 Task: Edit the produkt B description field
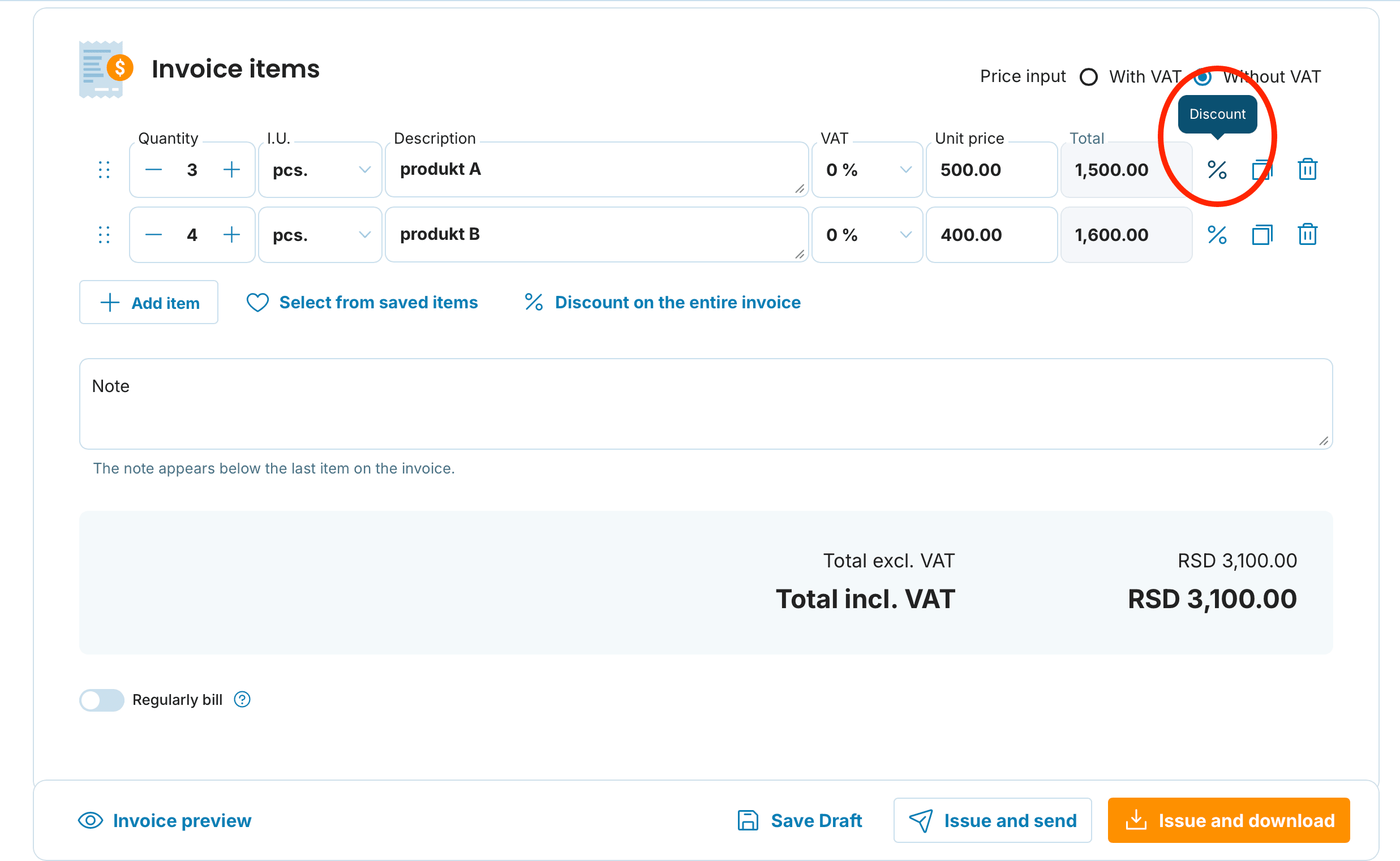point(596,235)
